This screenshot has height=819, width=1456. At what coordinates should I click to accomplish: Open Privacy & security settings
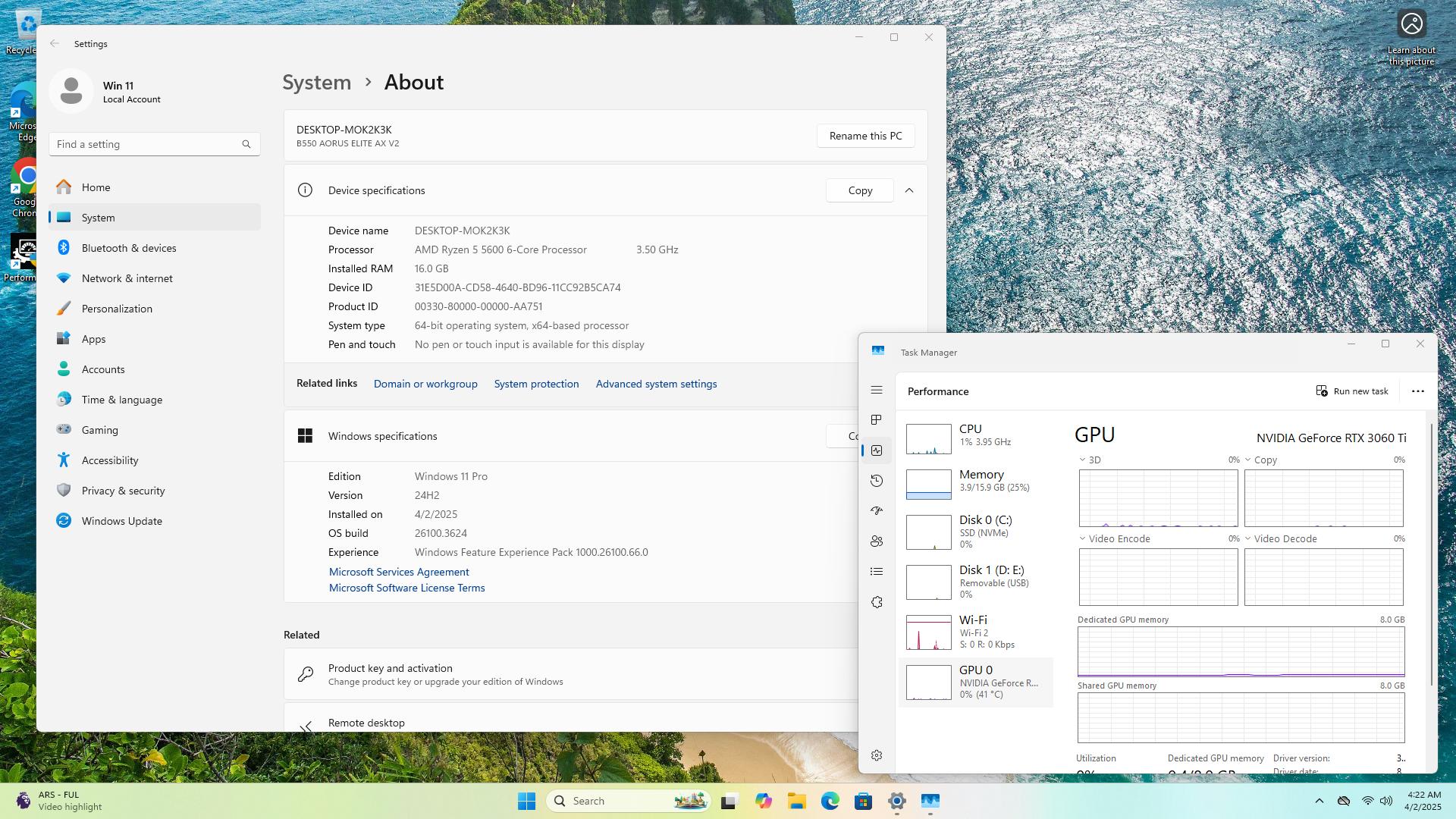[155, 491]
